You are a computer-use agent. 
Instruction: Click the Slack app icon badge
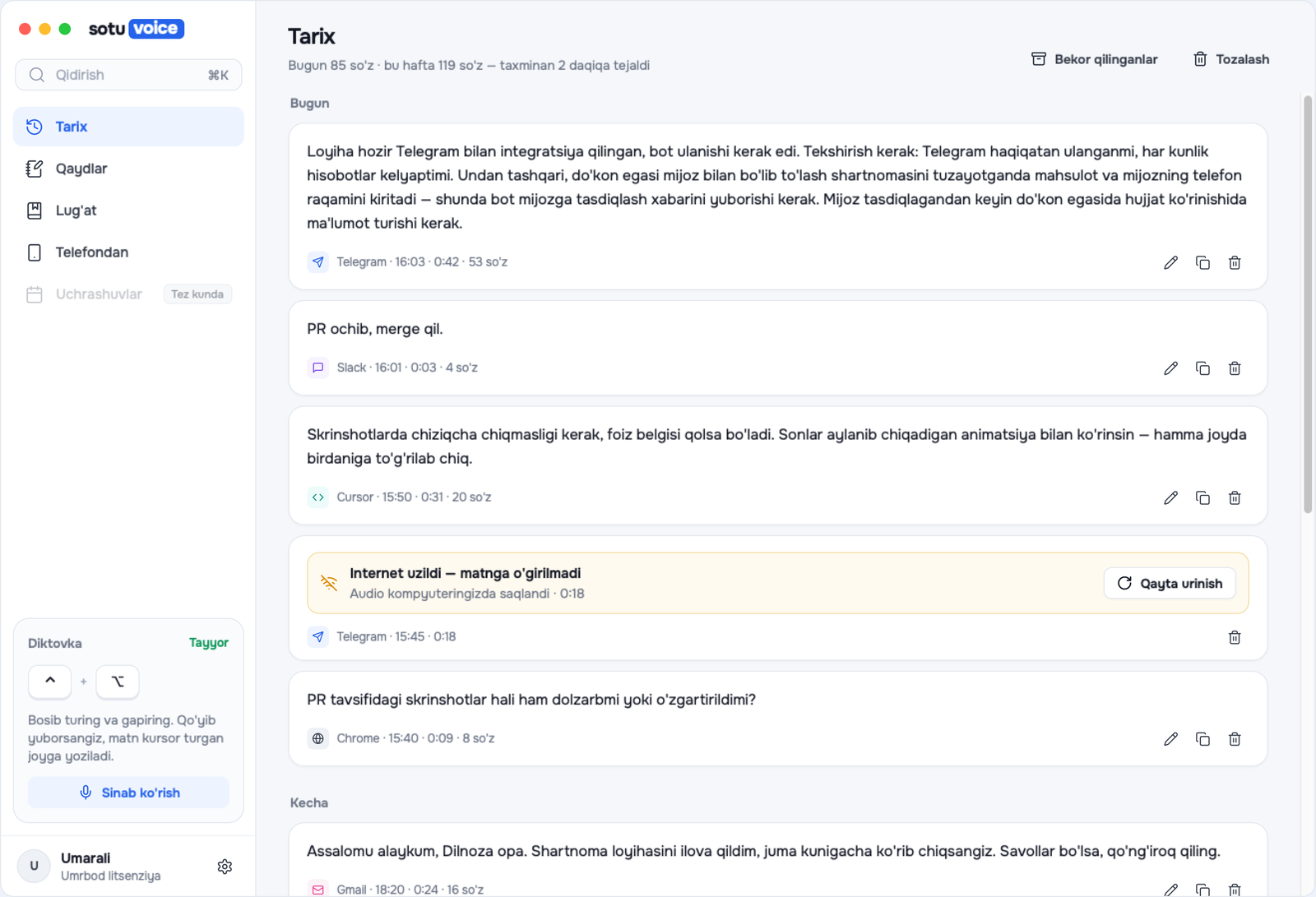(318, 368)
